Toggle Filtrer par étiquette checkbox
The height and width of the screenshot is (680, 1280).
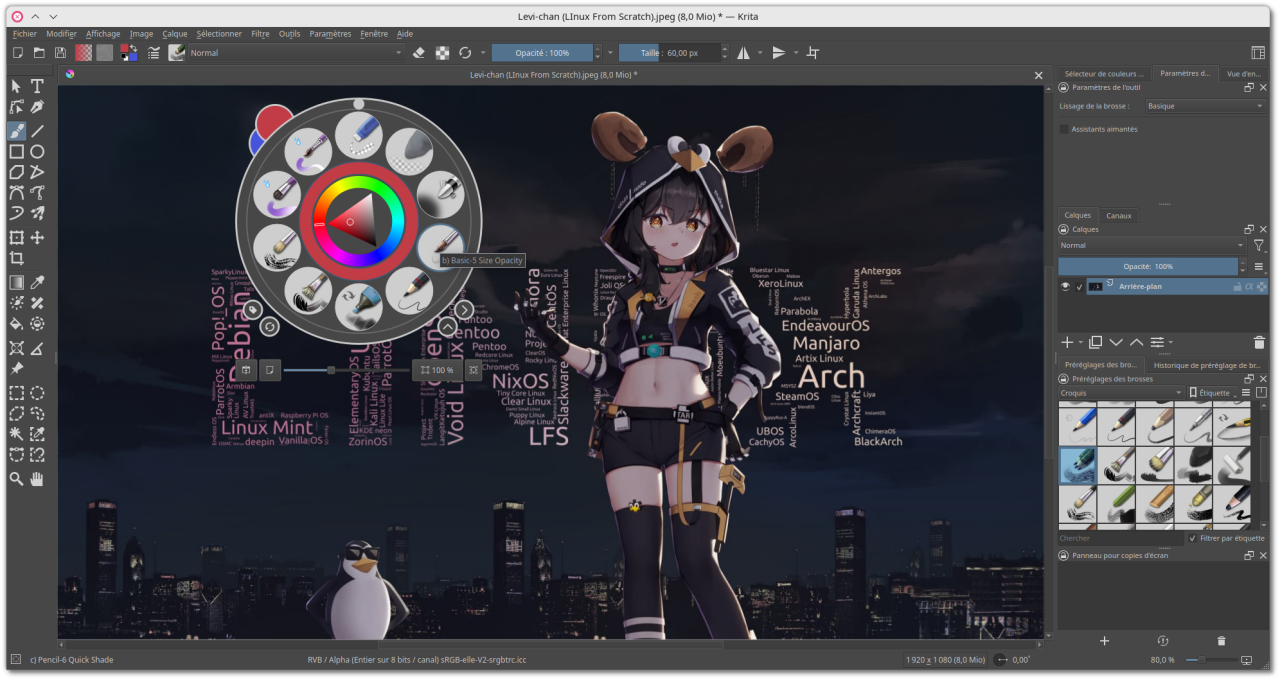[x=1192, y=538]
